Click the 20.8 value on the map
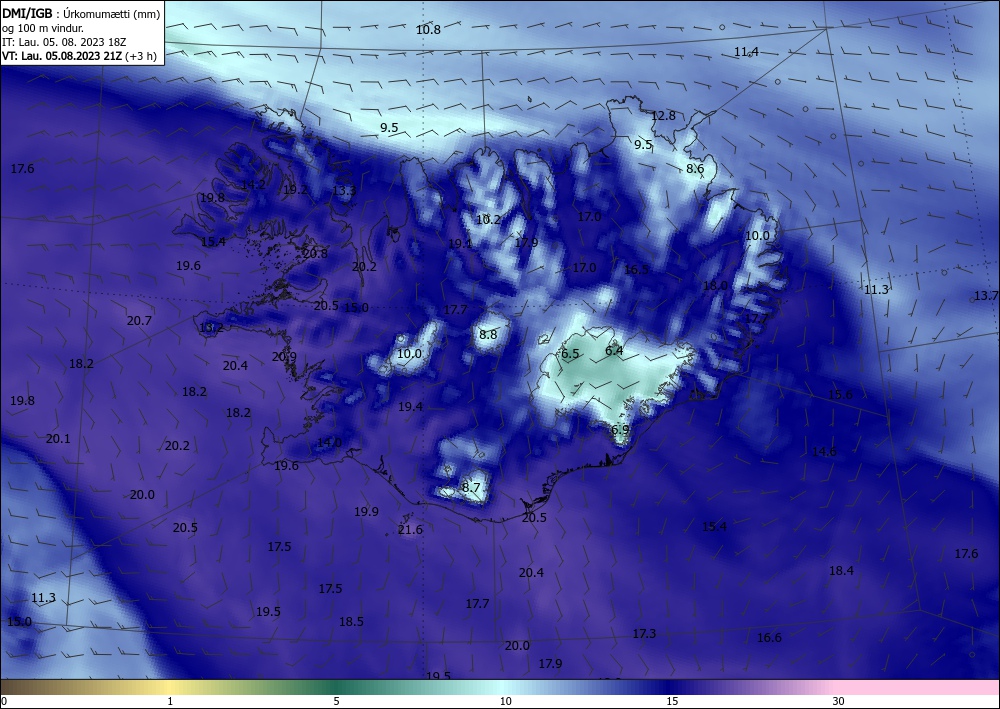The width and height of the screenshot is (1000, 709). (315, 253)
